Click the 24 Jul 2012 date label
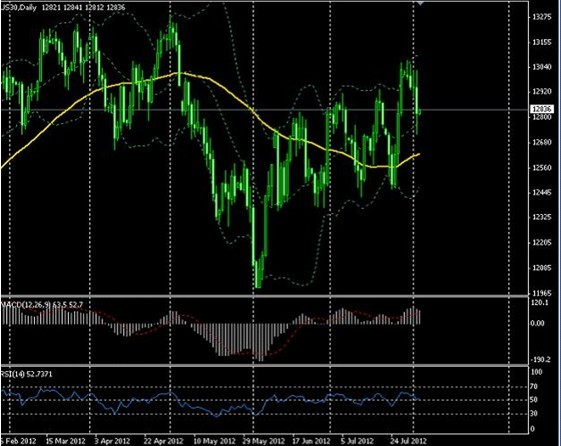The height and width of the screenshot is (446, 561). click(x=408, y=440)
